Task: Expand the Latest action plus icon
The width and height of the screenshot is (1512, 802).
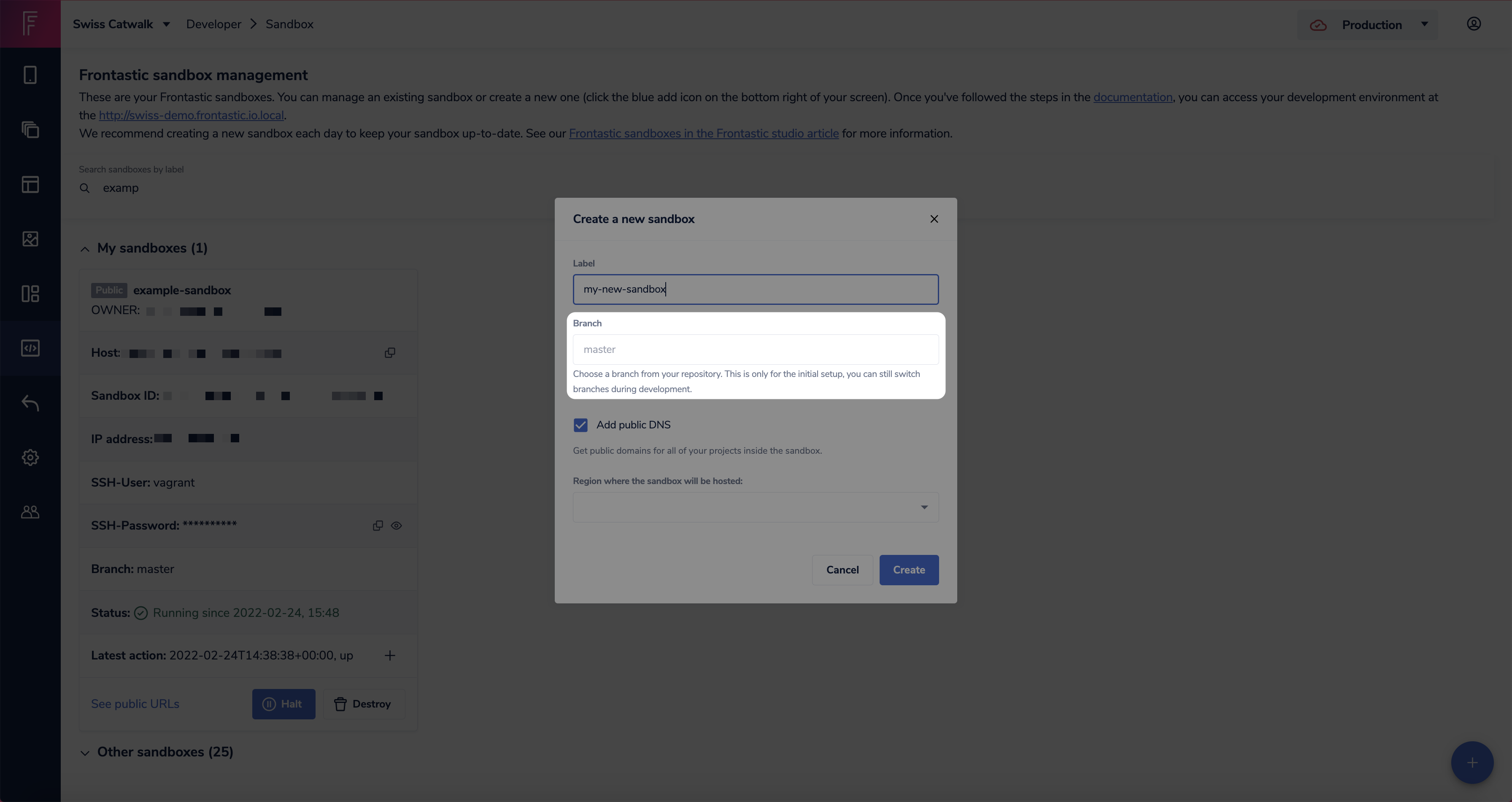Action: coord(390,655)
